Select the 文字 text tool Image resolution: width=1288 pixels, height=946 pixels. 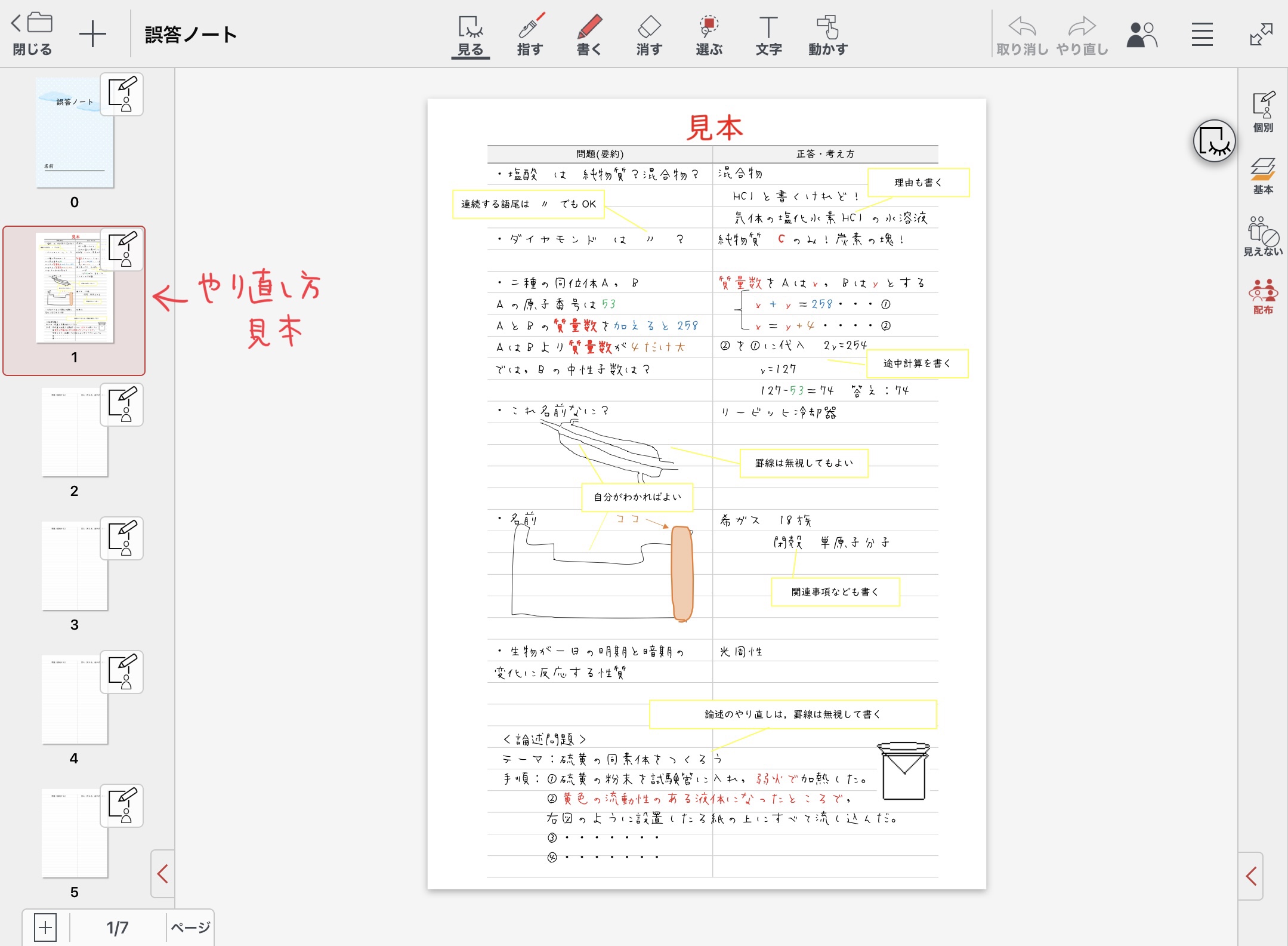[x=768, y=35]
